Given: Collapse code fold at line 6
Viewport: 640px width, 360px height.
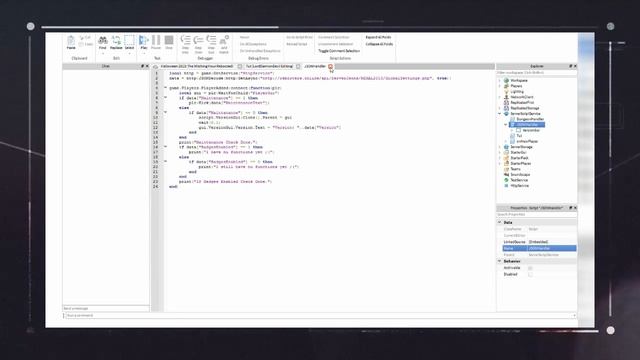Looking at the screenshot, I should pos(165,98).
